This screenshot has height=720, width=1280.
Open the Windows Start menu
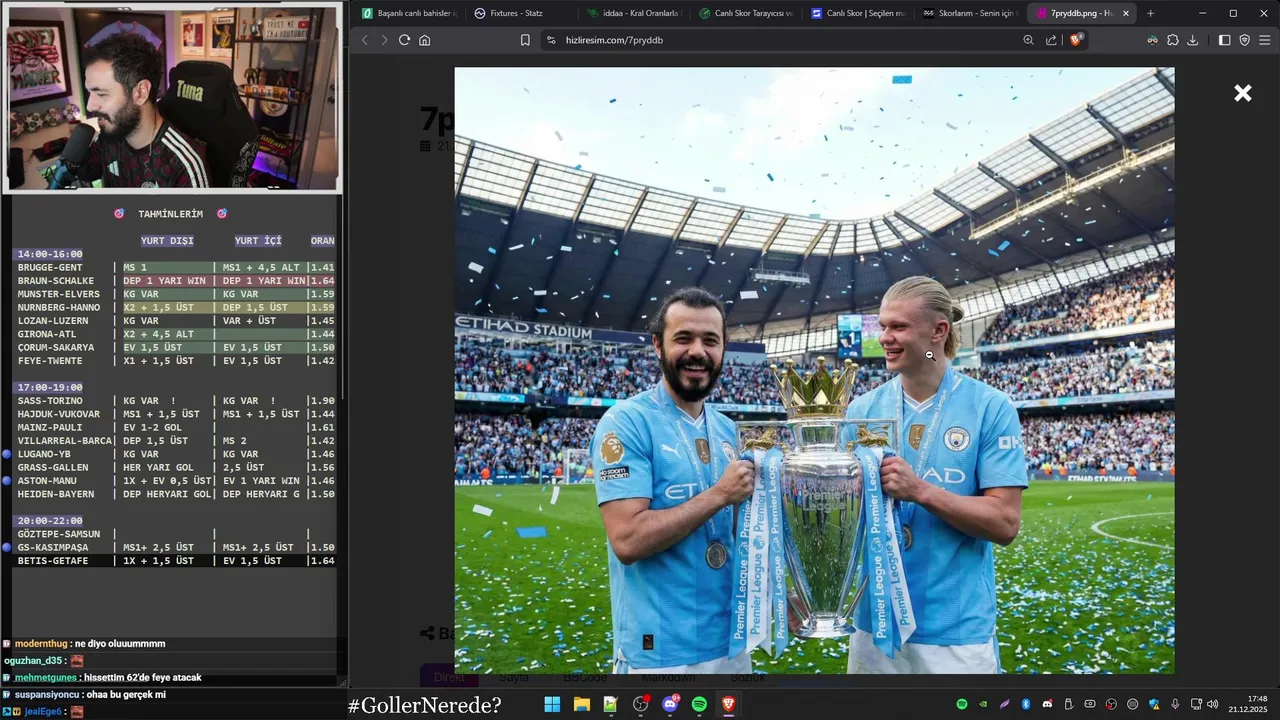(x=552, y=704)
